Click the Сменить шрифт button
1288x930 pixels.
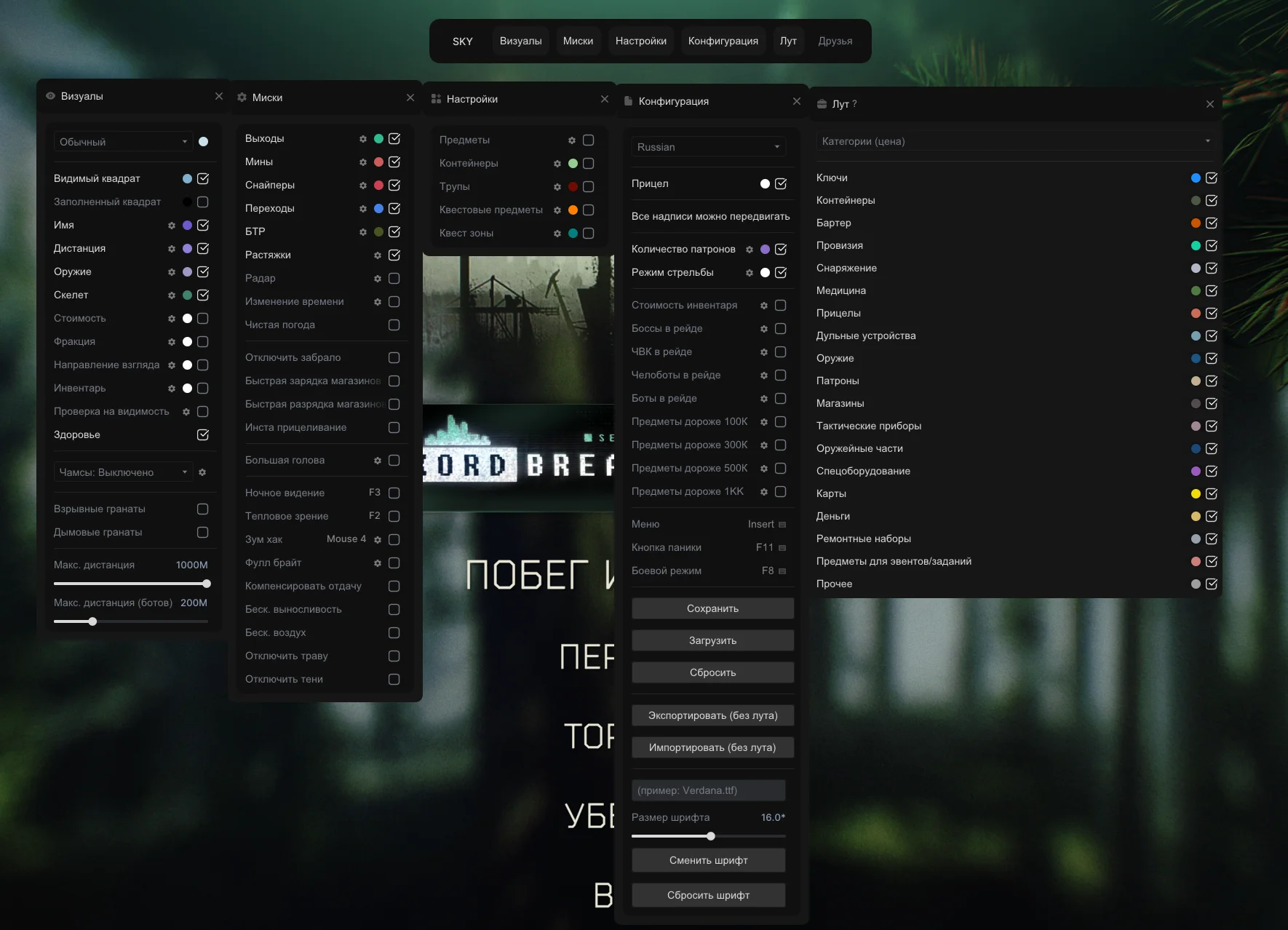[x=709, y=860]
